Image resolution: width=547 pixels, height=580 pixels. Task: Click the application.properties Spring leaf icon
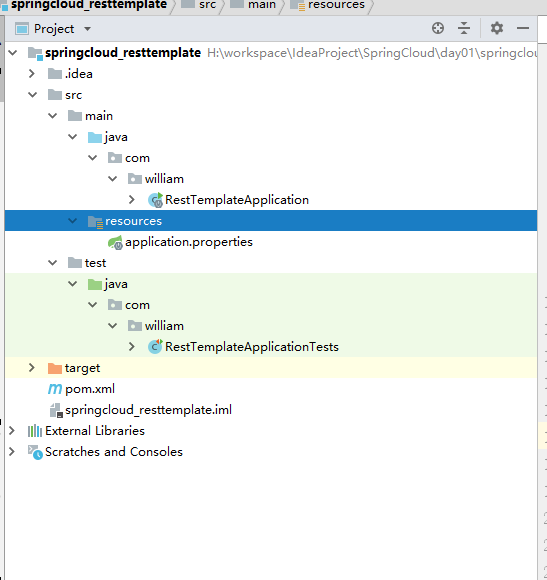click(x=115, y=243)
